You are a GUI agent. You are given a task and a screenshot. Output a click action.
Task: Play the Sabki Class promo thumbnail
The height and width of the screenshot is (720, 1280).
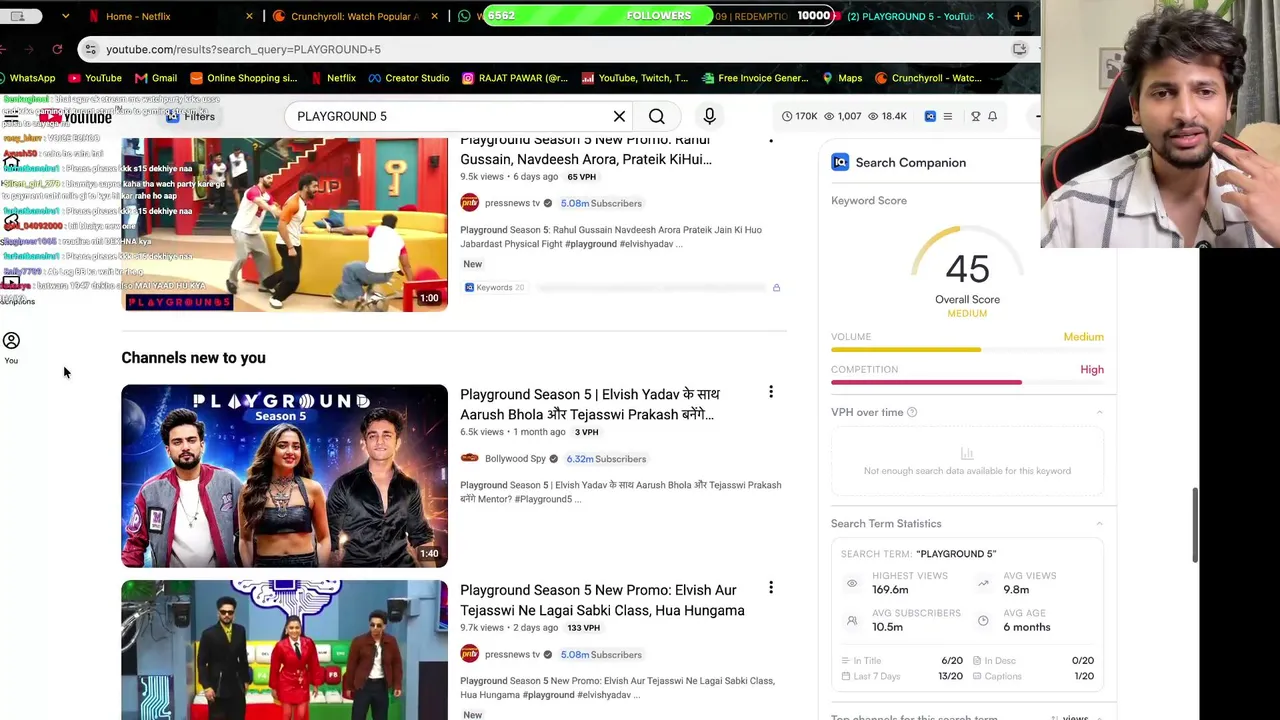(284, 650)
